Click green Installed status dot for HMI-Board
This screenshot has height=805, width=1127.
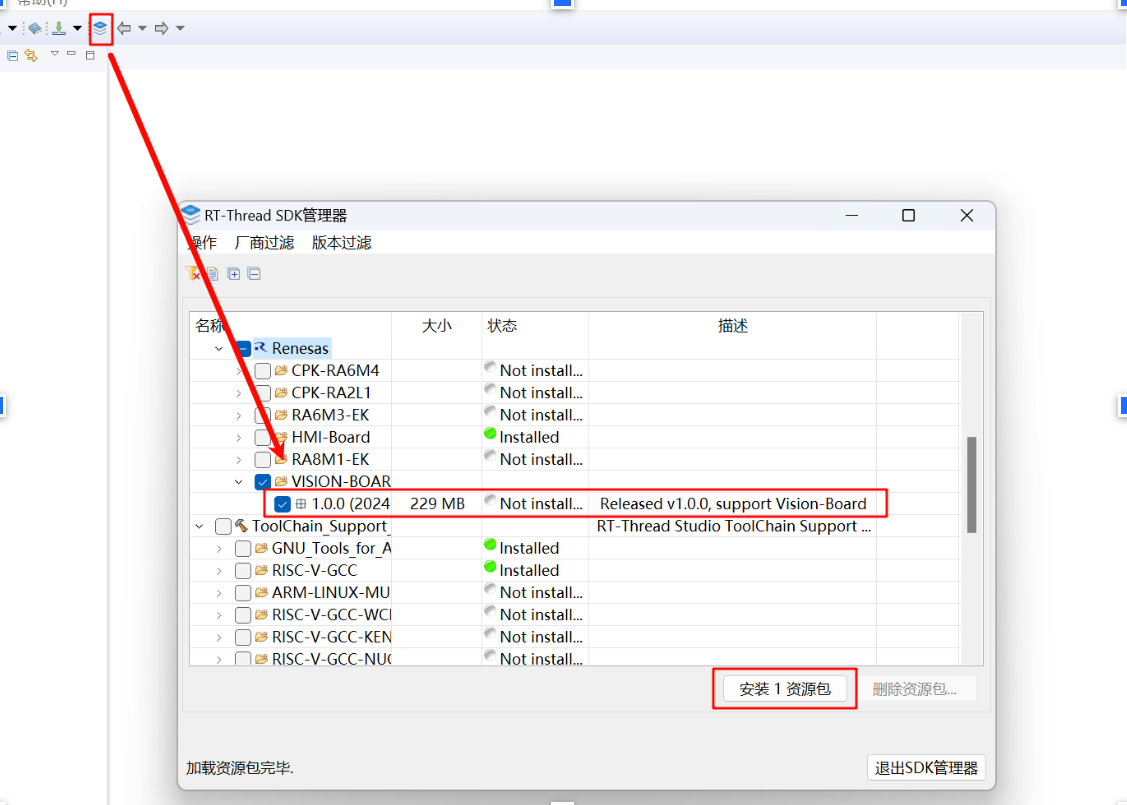(x=490, y=433)
